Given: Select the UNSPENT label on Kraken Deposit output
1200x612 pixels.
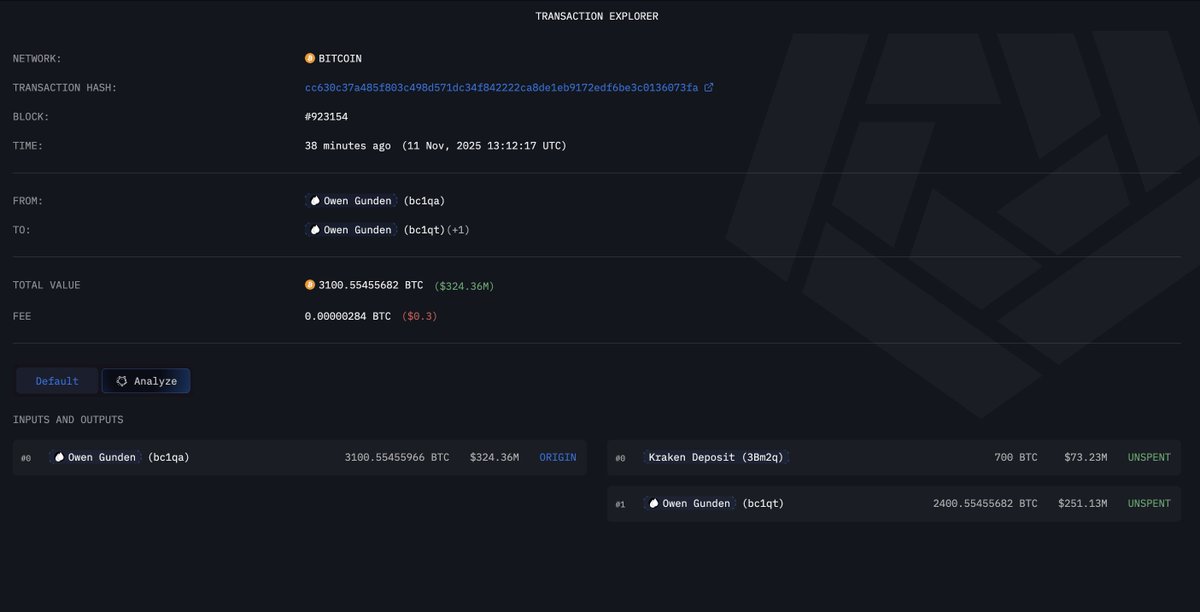Looking at the screenshot, I should click(1148, 457).
